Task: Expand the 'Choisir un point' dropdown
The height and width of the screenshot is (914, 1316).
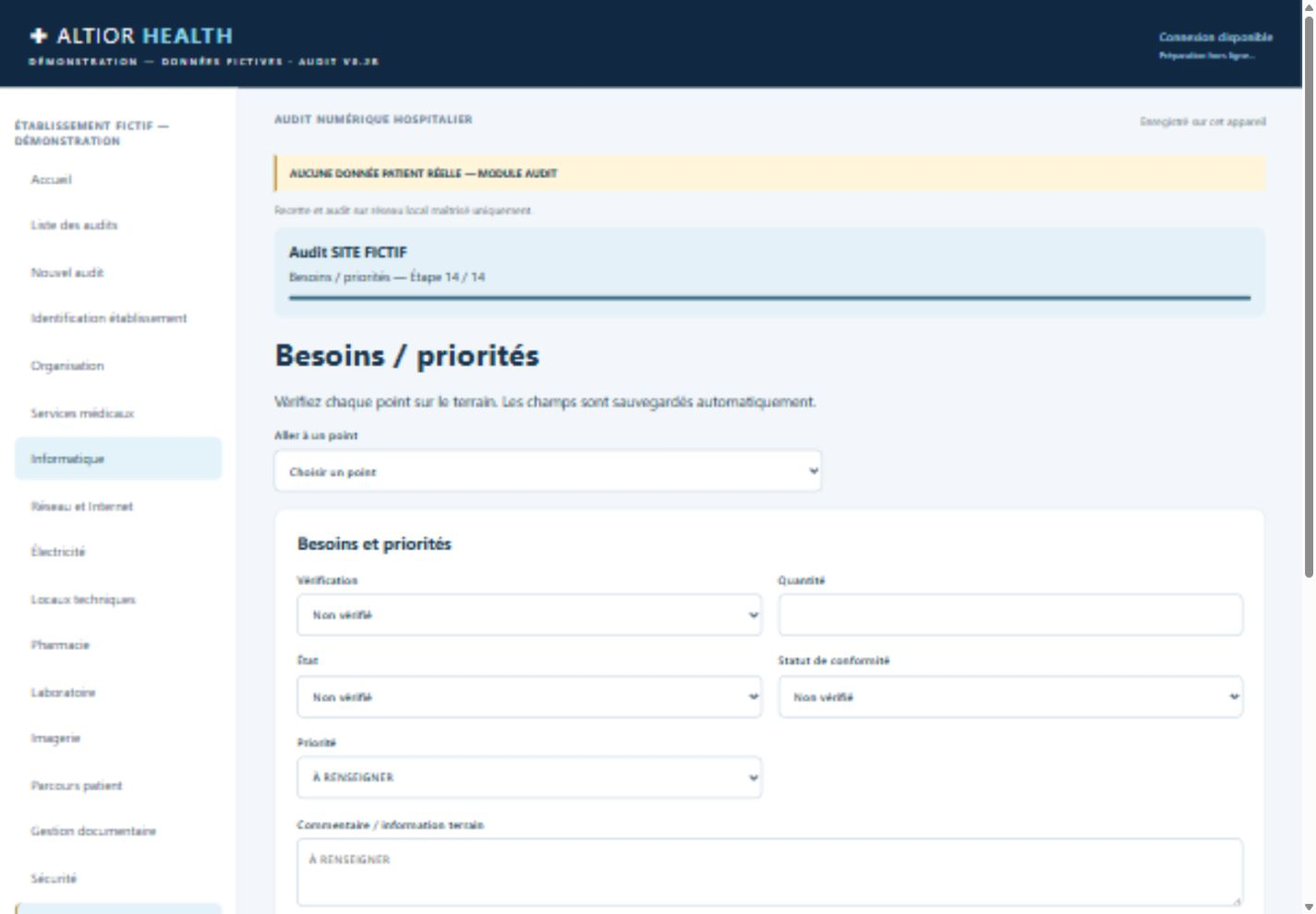Action: click(x=548, y=472)
